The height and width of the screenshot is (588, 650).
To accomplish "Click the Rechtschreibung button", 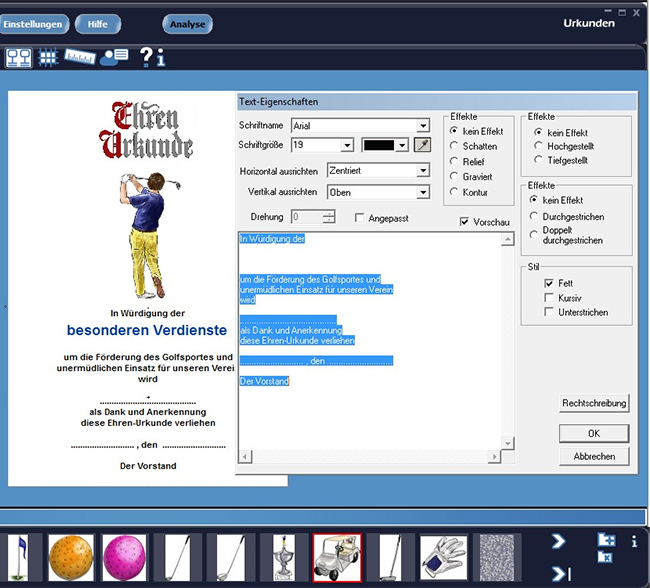I will coord(594,404).
